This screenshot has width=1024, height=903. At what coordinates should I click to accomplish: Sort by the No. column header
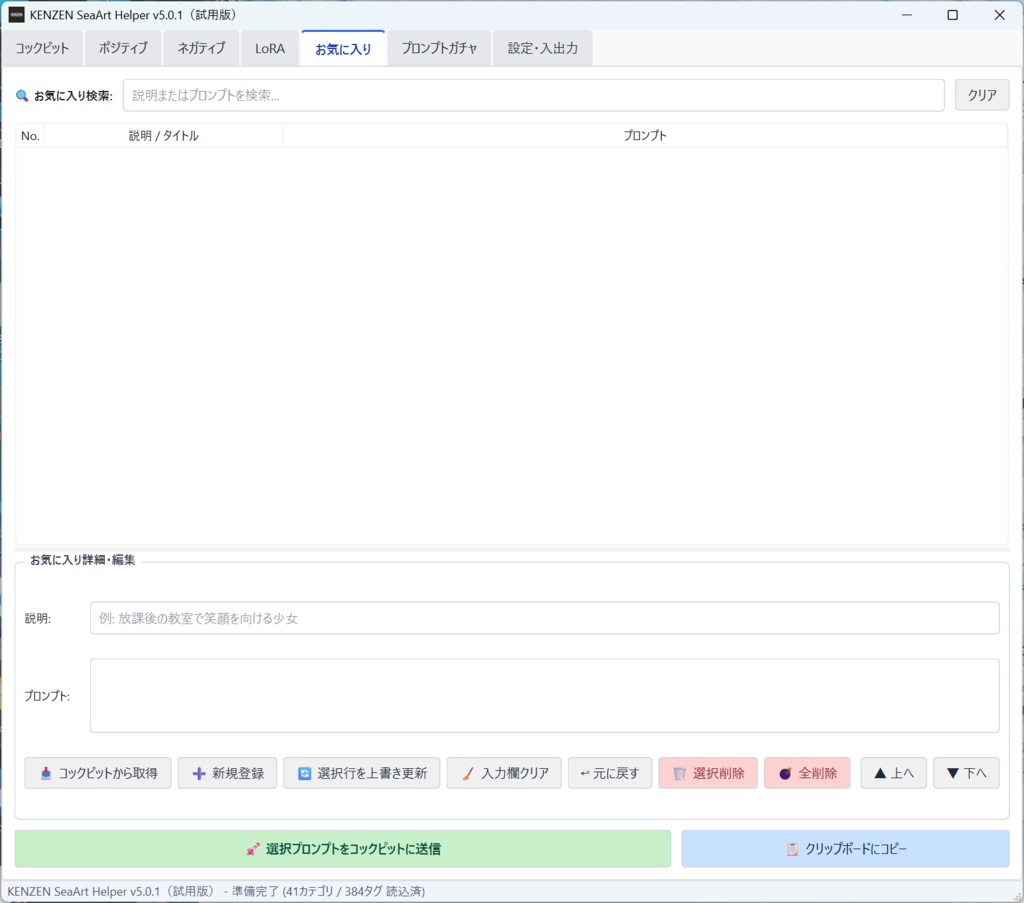30,136
